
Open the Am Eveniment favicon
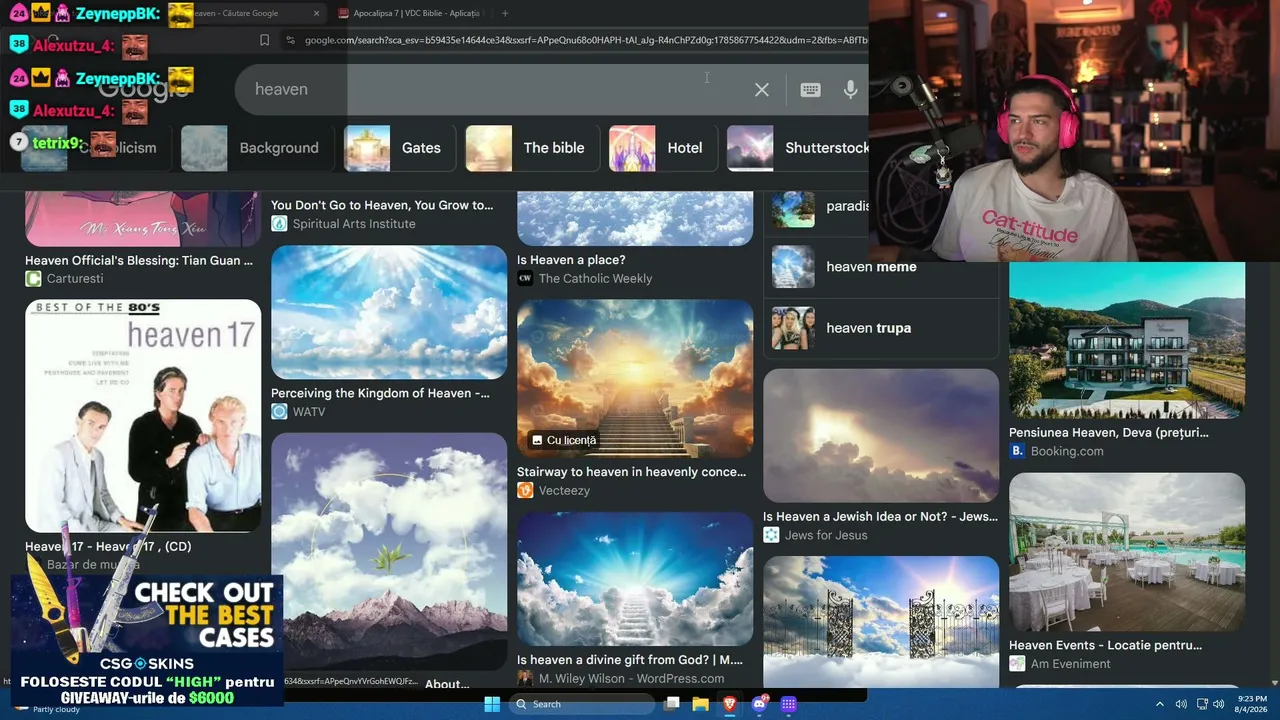coord(1017,664)
